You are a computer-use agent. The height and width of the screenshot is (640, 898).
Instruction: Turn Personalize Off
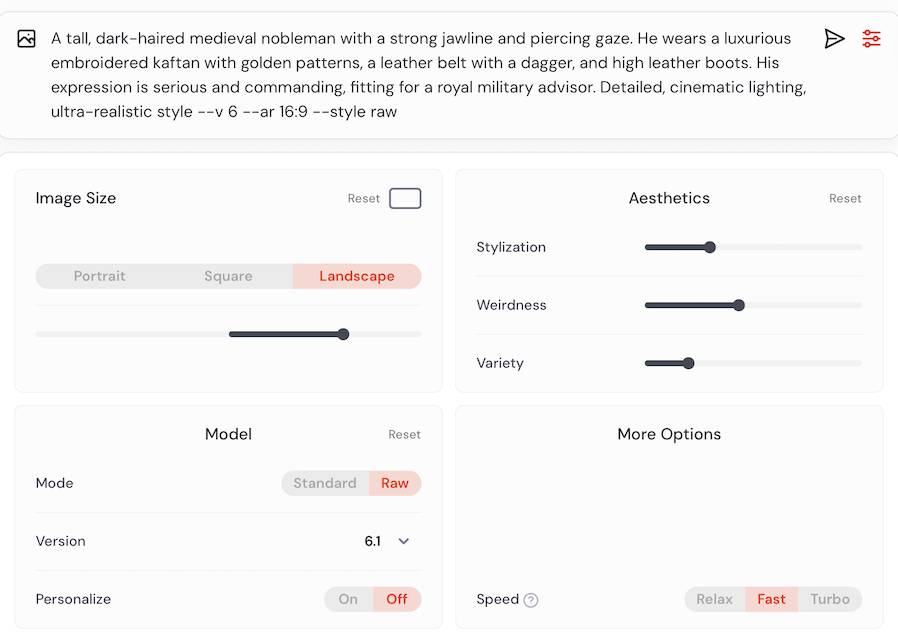click(x=397, y=599)
